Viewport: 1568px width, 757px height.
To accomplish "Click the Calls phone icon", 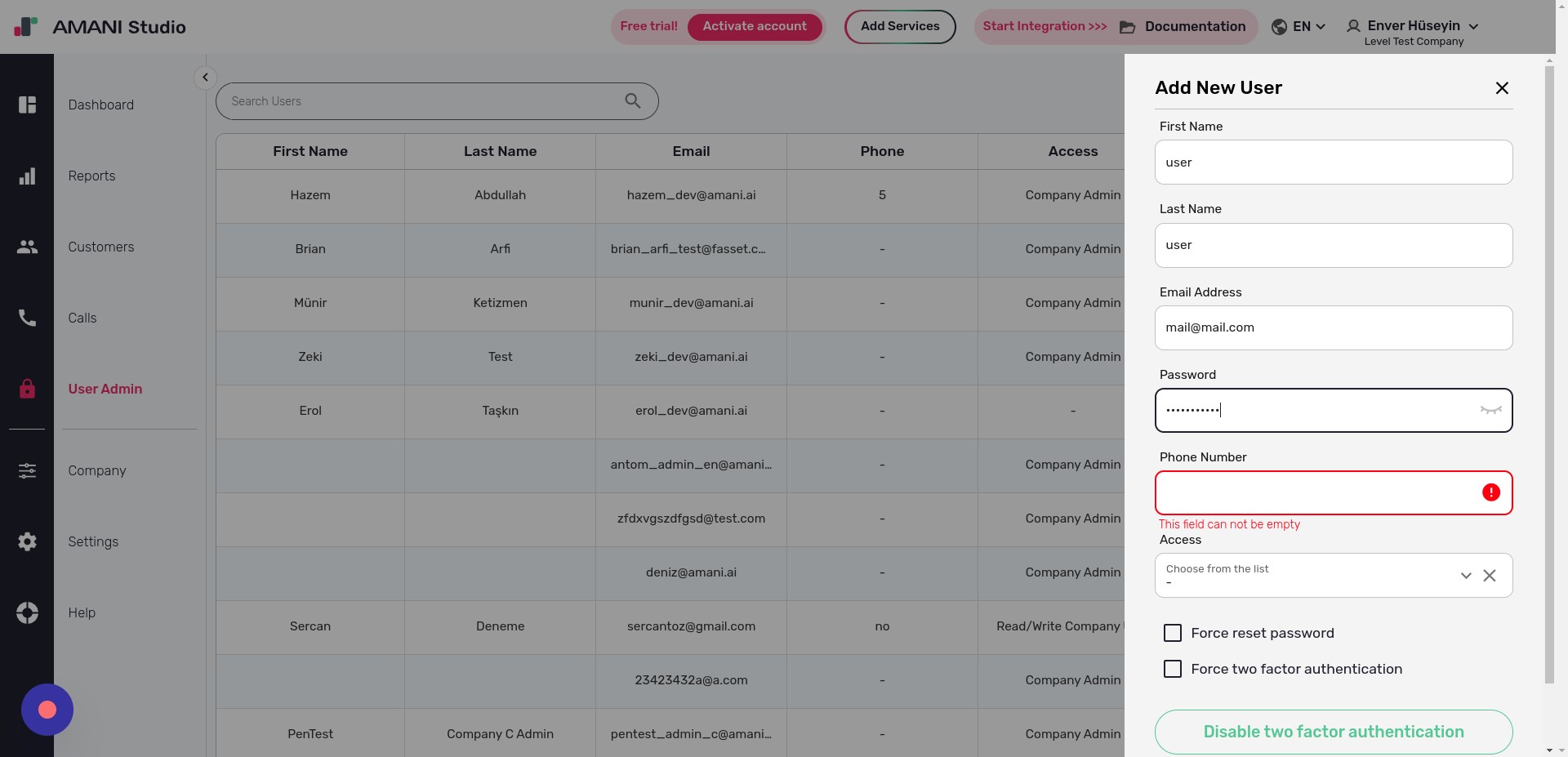I will [27, 318].
